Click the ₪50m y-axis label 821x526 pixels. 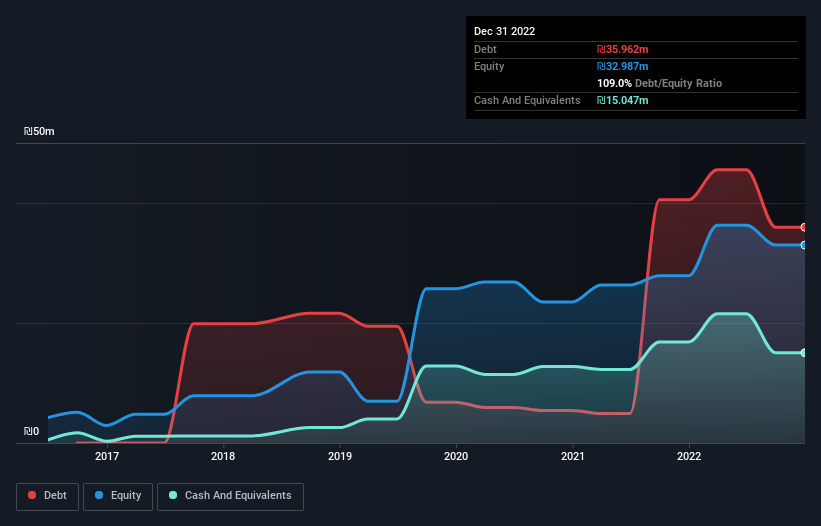click(39, 131)
